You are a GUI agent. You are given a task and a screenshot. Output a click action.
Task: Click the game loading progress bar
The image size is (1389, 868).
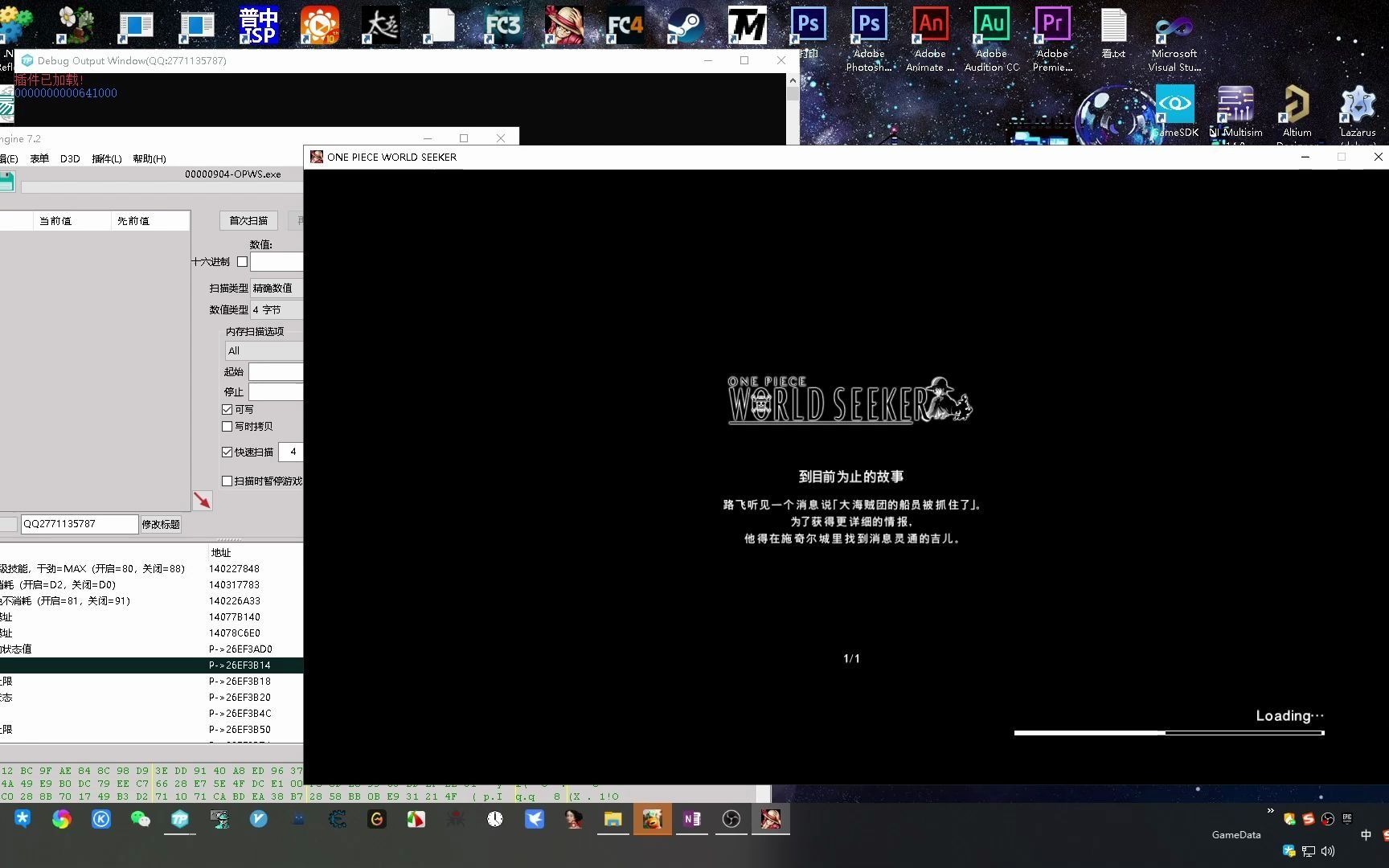point(1169,733)
